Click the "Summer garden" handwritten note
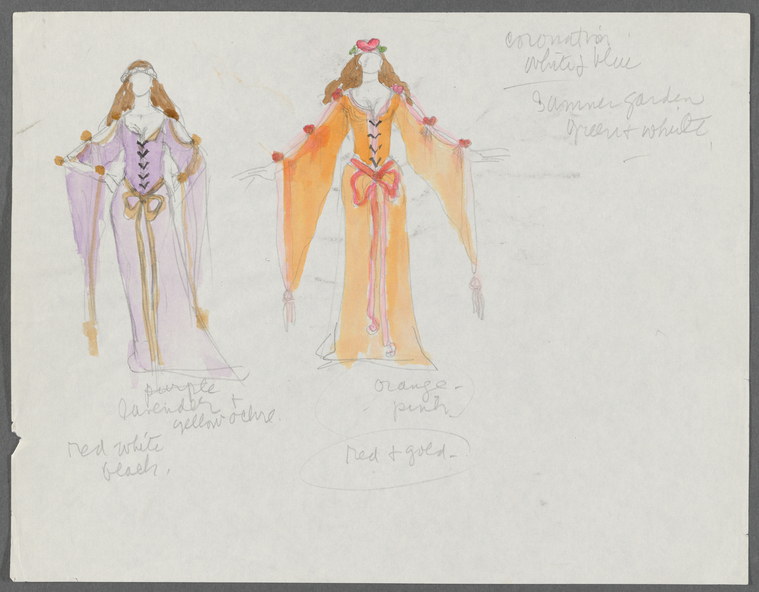The width and height of the screenshot is (759, 592). (x=619, y=103)
